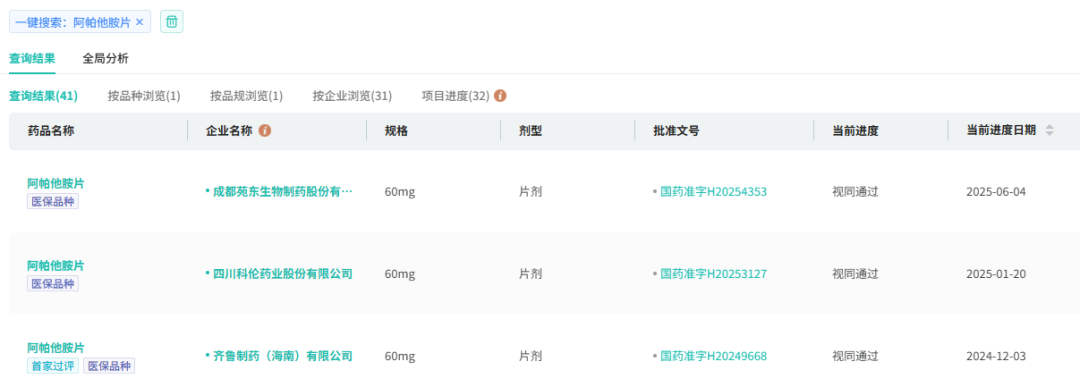Open company link 齐鲁制药（海南）有限公司
This screenshot has width=1080, height=387.
click(x=283, y=356)
